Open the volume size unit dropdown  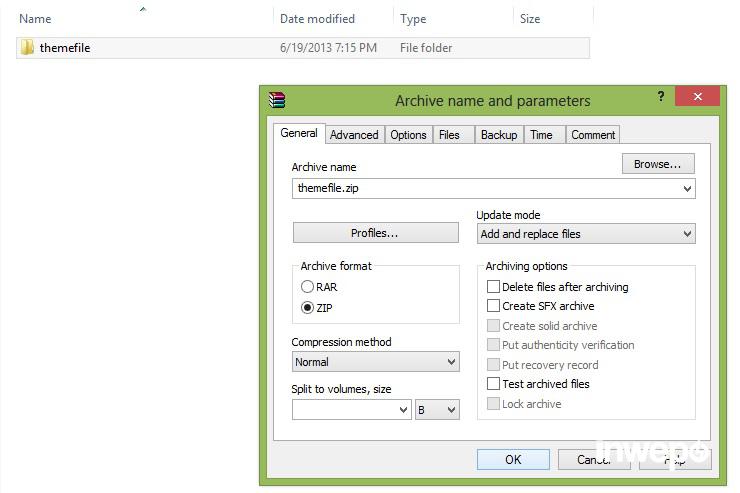click(438, 410)
